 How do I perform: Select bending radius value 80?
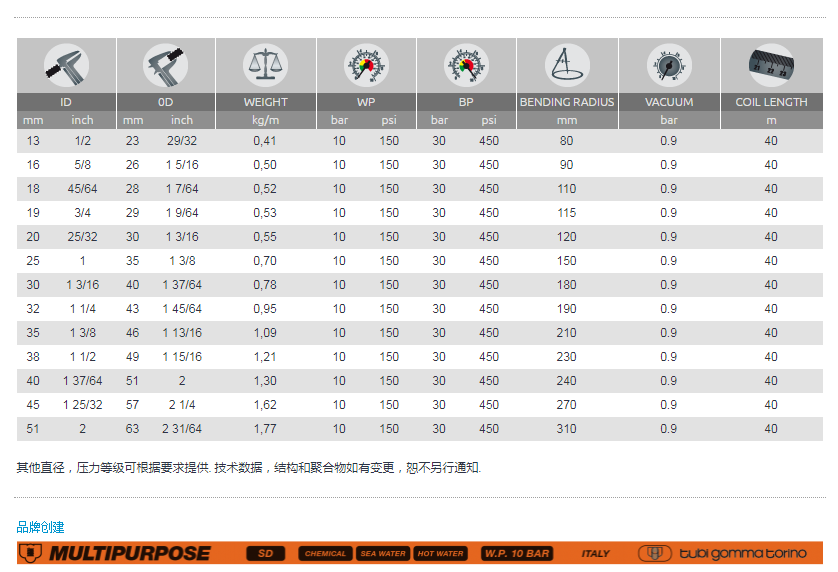pyautogui.click(x=567, y=141)
